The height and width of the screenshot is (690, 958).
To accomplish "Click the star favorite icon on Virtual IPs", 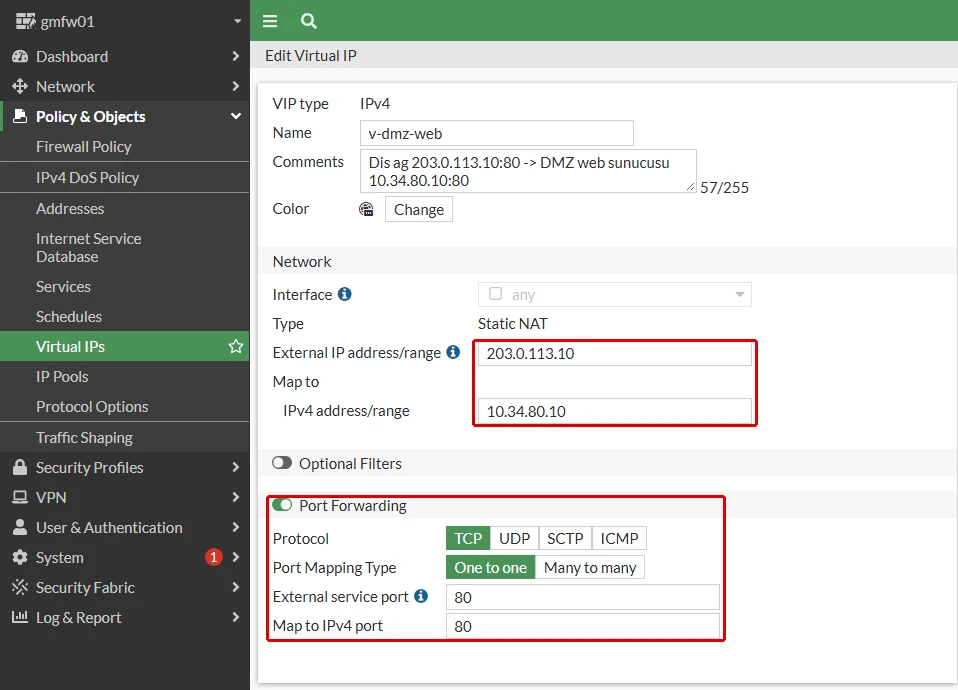I will [236, 347].
